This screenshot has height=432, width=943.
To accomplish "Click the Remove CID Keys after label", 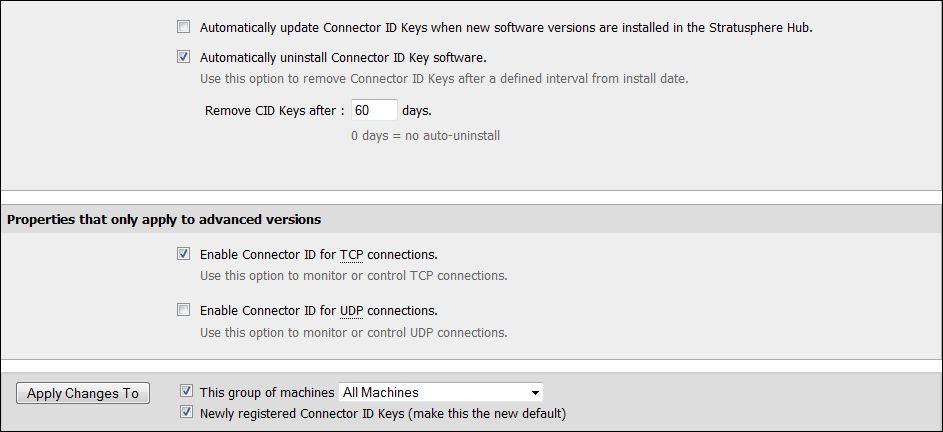I will pos(274,111).
